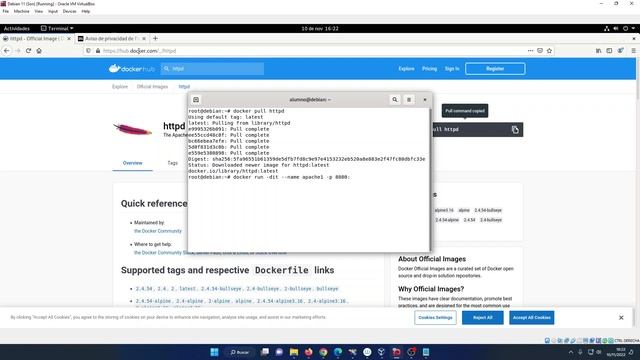The height and width of the screenshot is (360, 640).
Task: Open the Docker Community maintainer link
Action: [158, 231]
